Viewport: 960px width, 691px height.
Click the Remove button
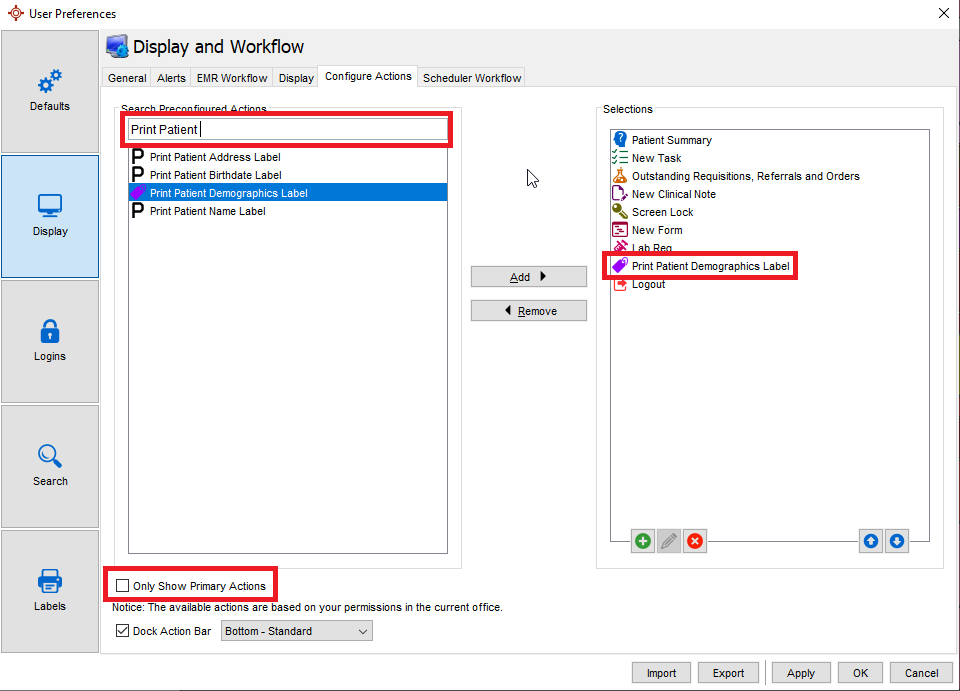click(x=528, y=311)
